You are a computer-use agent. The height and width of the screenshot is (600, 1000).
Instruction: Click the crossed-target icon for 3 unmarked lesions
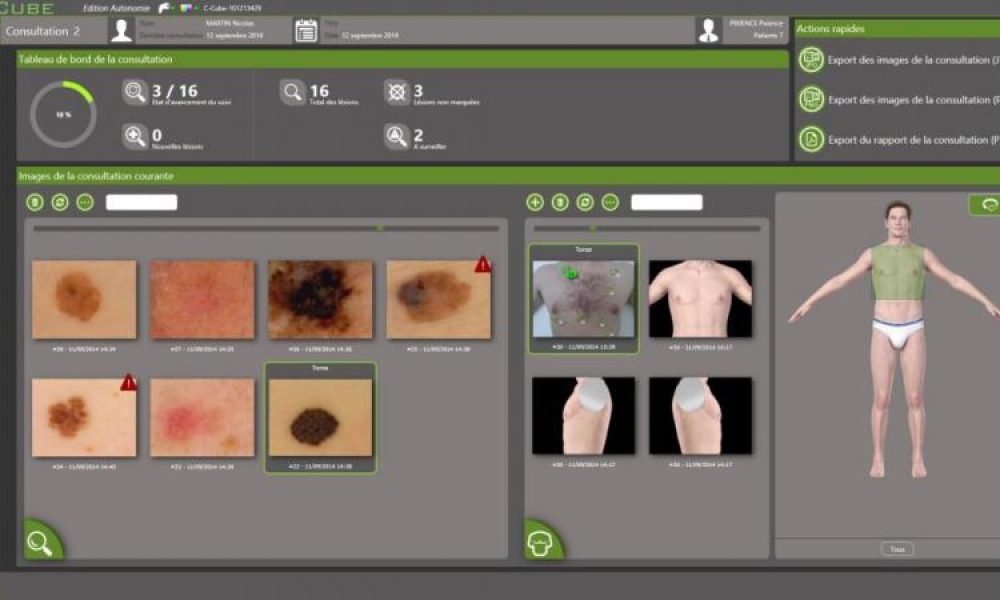click(397, 92)
